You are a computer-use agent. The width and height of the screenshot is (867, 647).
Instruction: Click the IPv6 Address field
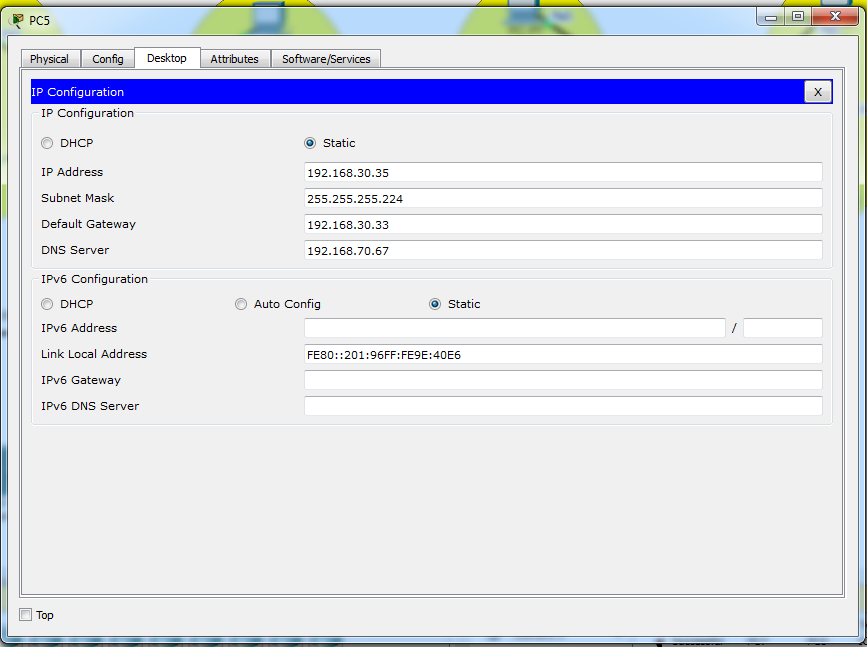click(x=515, y=328)
